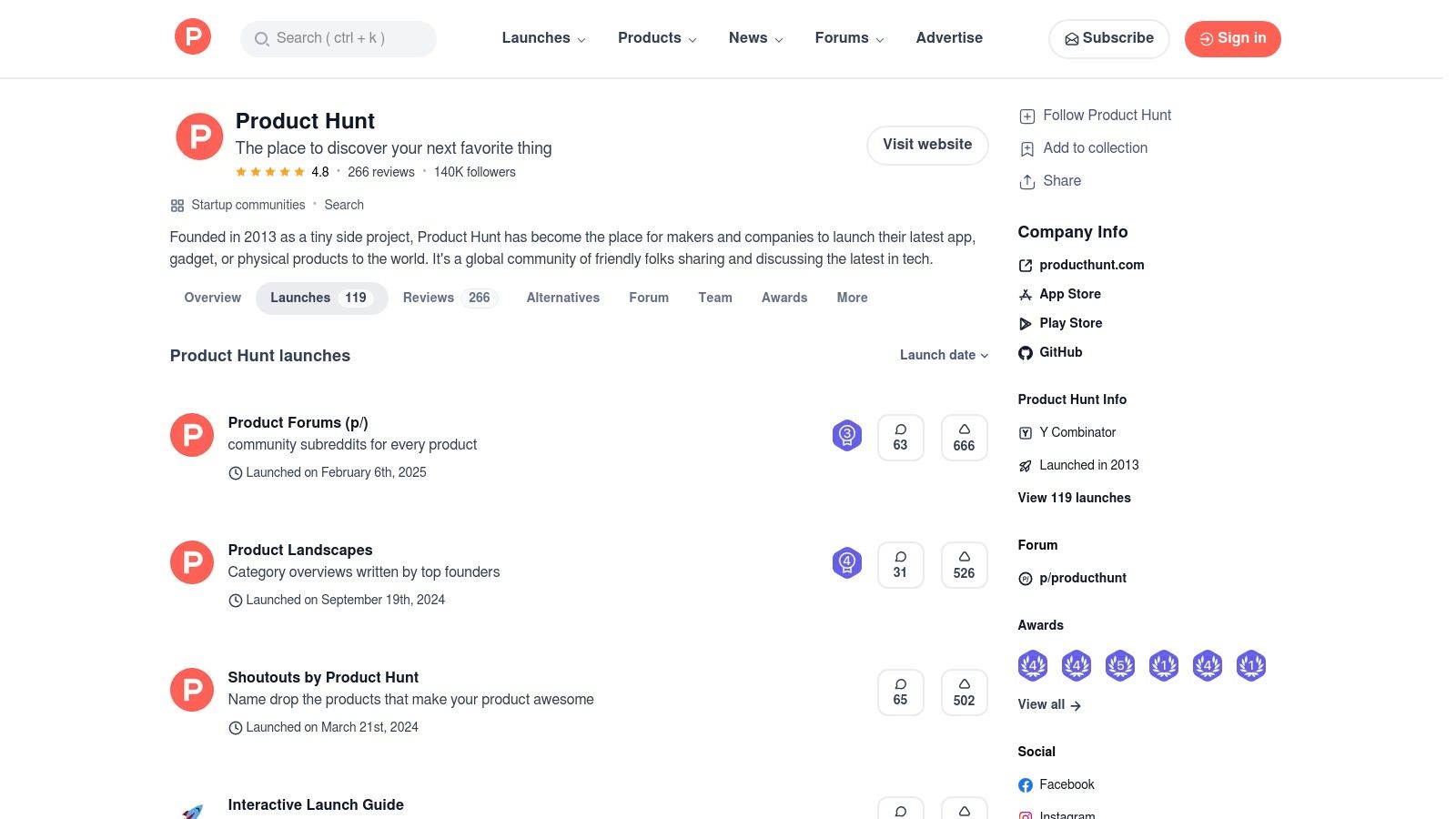Open the p/producthunt forum link
The width and height of the screenshot is (1456, 819).
1083,578
